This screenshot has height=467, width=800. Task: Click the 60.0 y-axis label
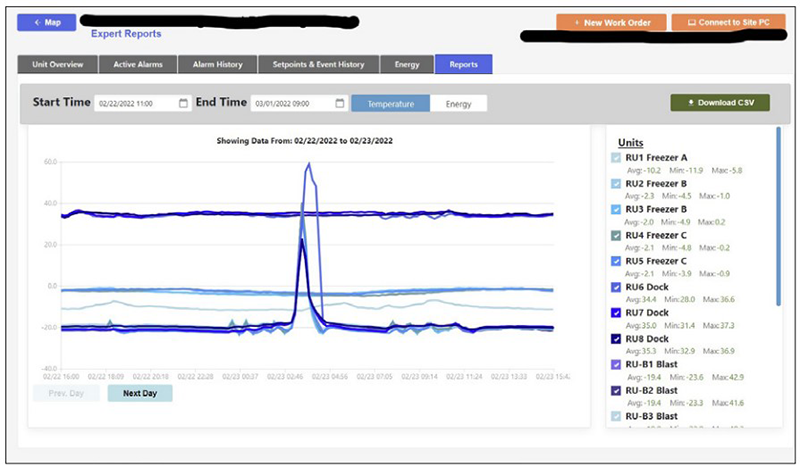pos(51,162)
